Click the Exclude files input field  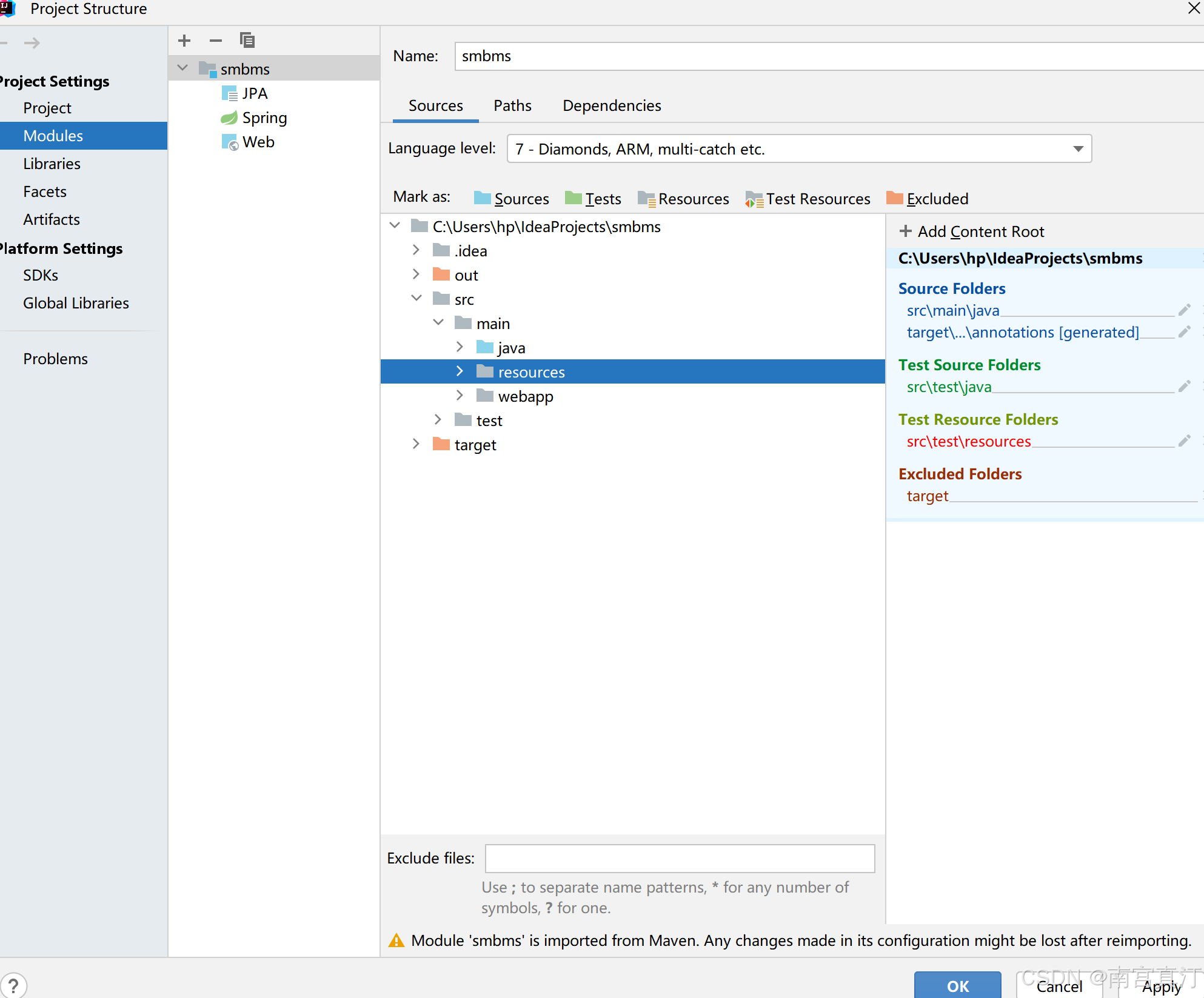tap(680, 858)
